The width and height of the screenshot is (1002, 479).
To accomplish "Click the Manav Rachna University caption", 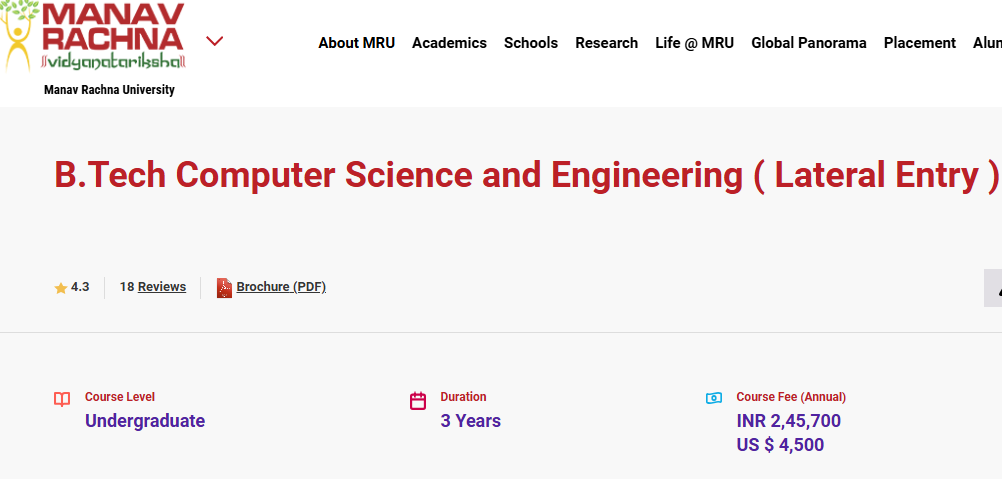I will tap(109, 89).
